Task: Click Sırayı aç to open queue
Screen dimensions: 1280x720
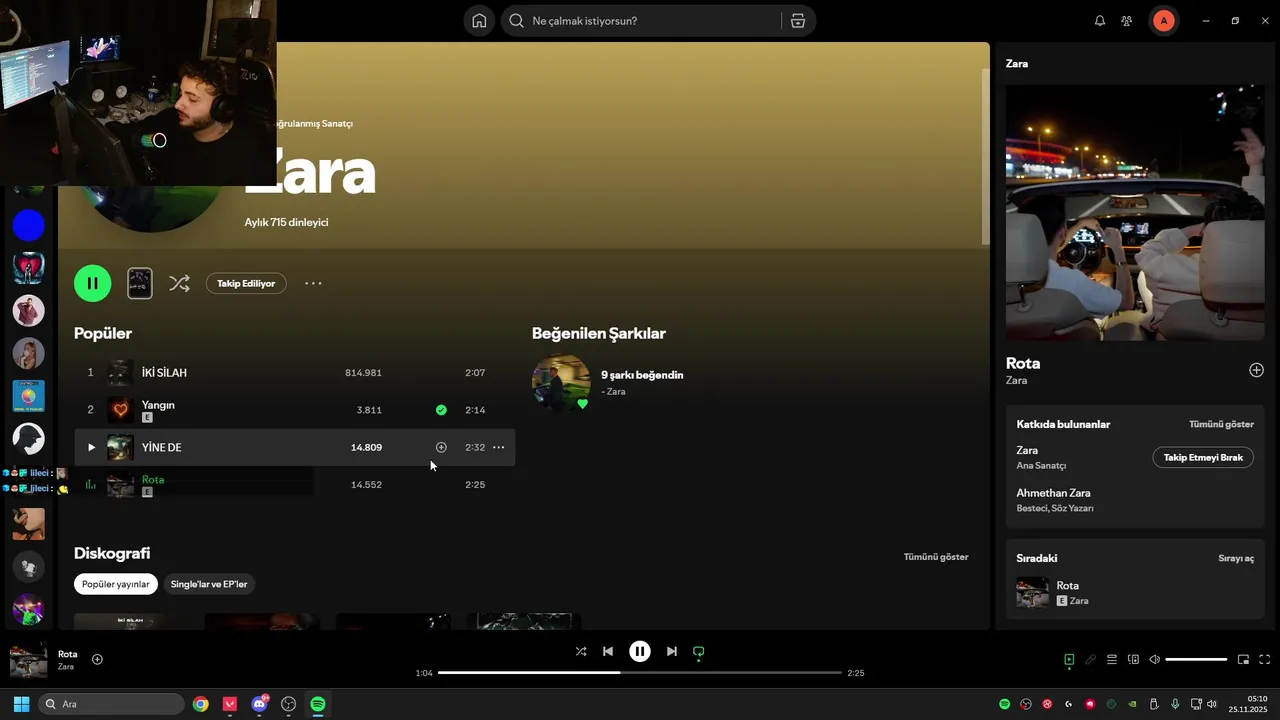Action: pos(1236,558)
